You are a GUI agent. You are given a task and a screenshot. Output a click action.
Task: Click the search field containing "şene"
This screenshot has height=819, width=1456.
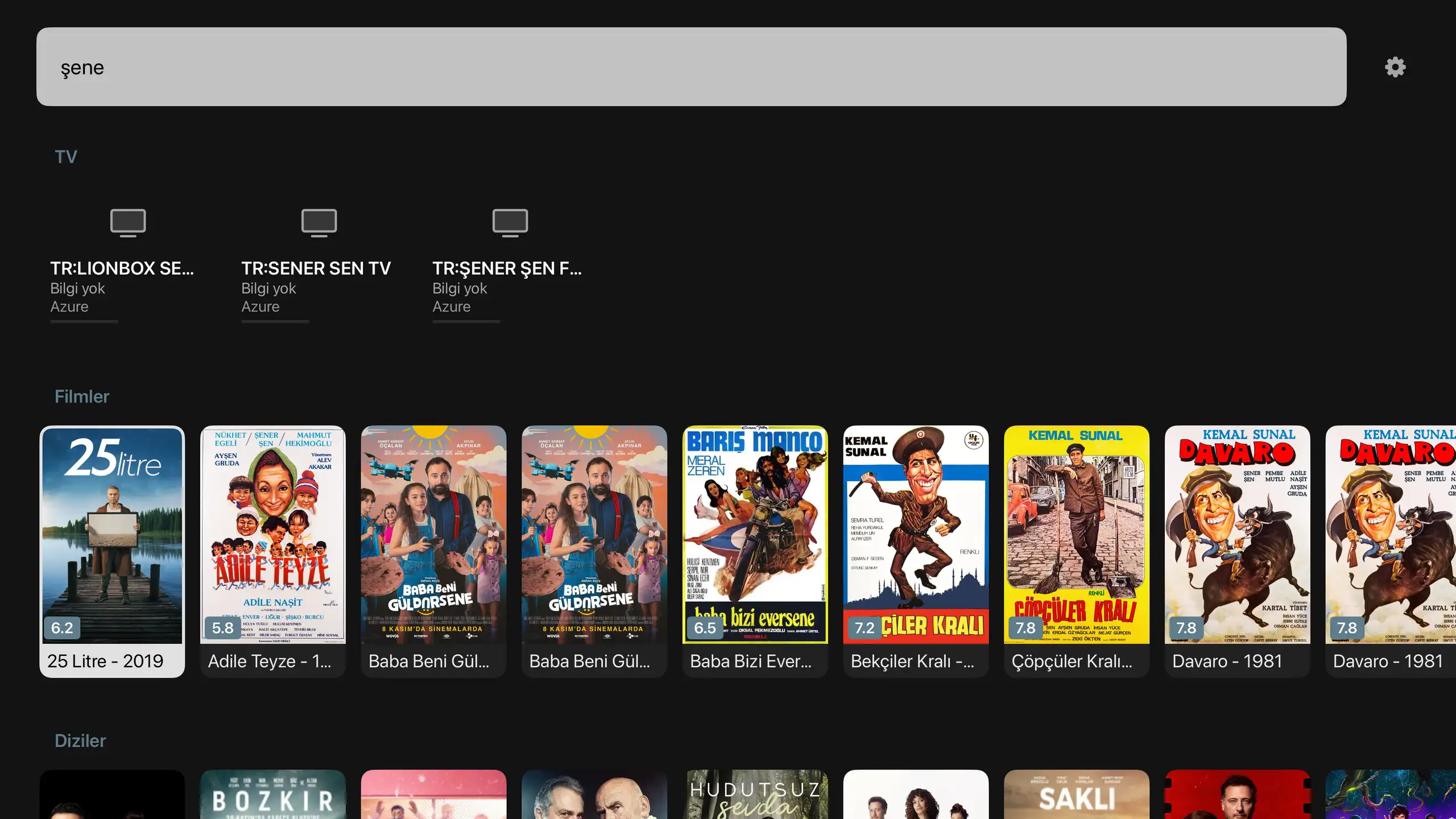[x=691, y=67]
